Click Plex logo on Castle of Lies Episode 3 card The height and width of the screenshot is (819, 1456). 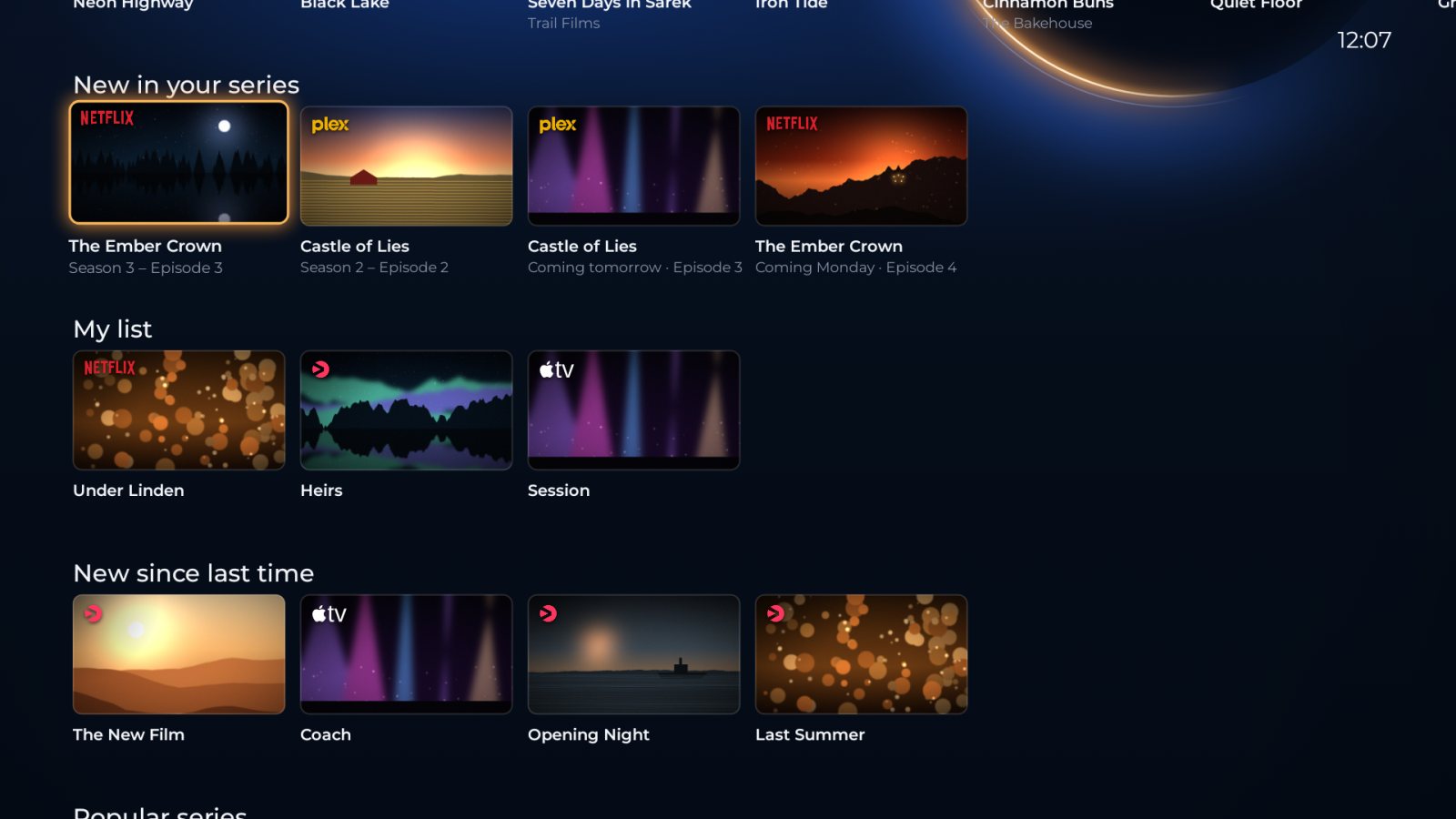(558, 125)
